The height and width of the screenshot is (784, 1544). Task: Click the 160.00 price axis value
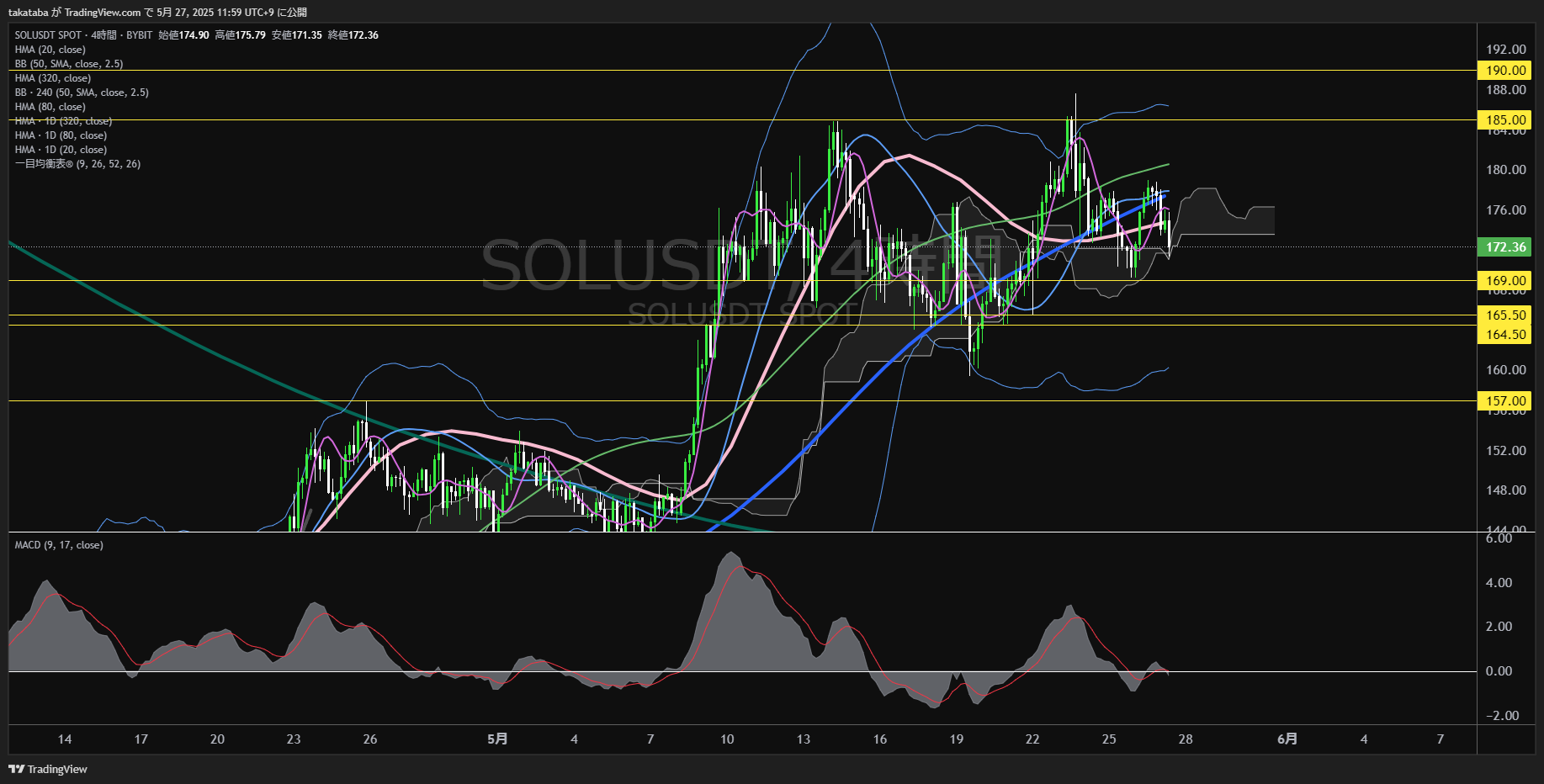coord(1505,370)
